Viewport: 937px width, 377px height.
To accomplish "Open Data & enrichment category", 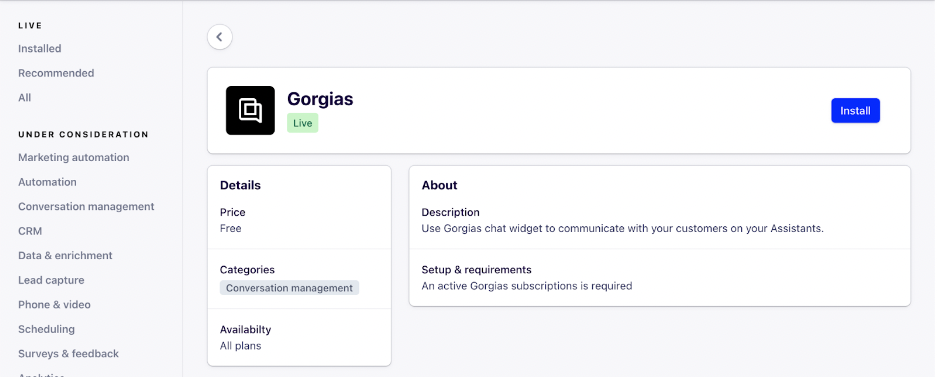I will 65,255.
